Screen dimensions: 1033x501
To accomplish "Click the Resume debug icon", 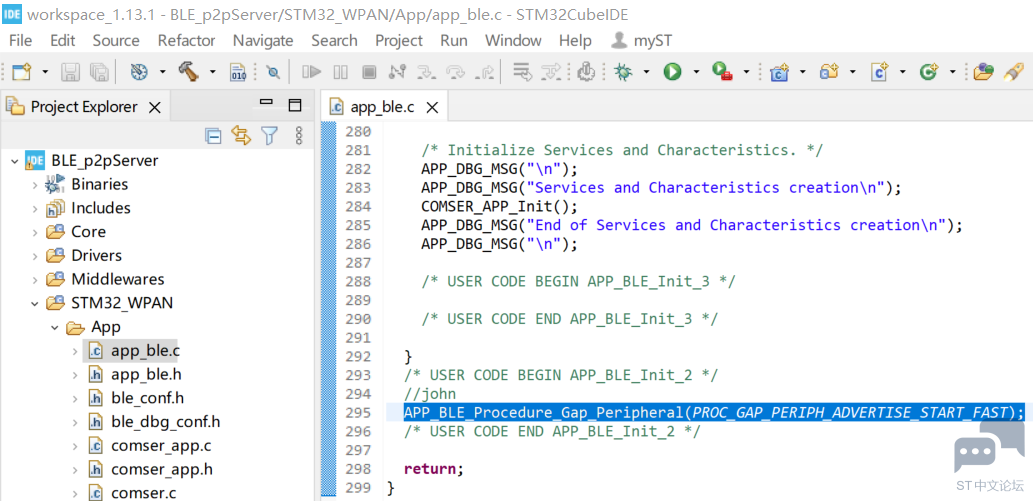I will [311, 72].
